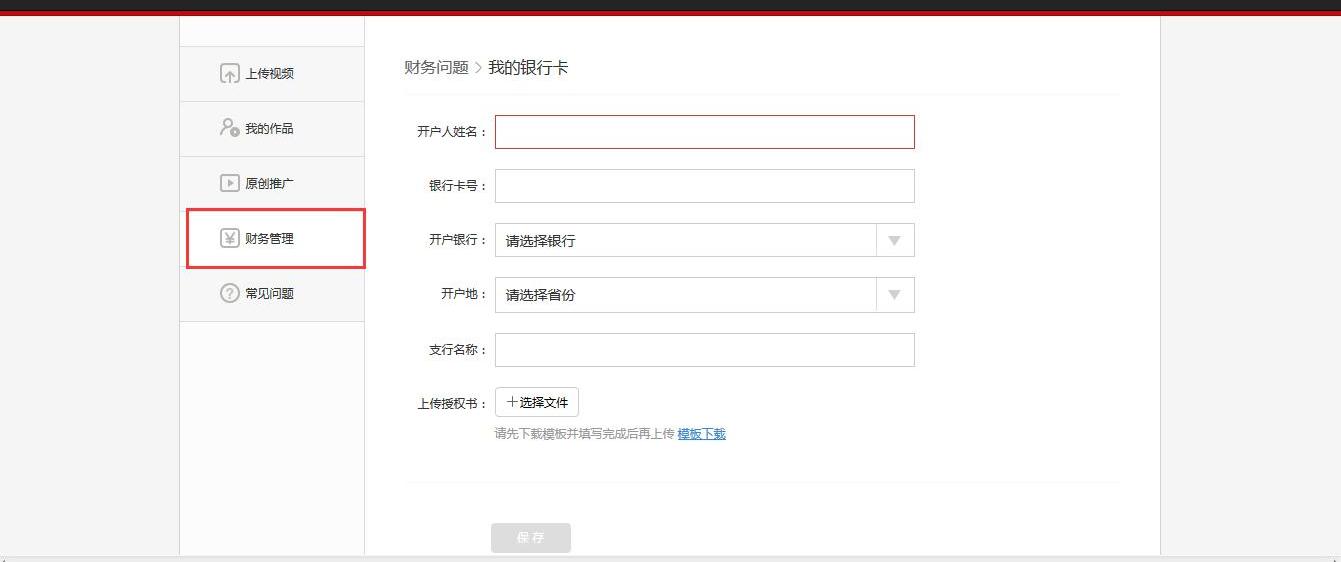Navigate to 财务问题 in the breadcrumb

(436, 68)
